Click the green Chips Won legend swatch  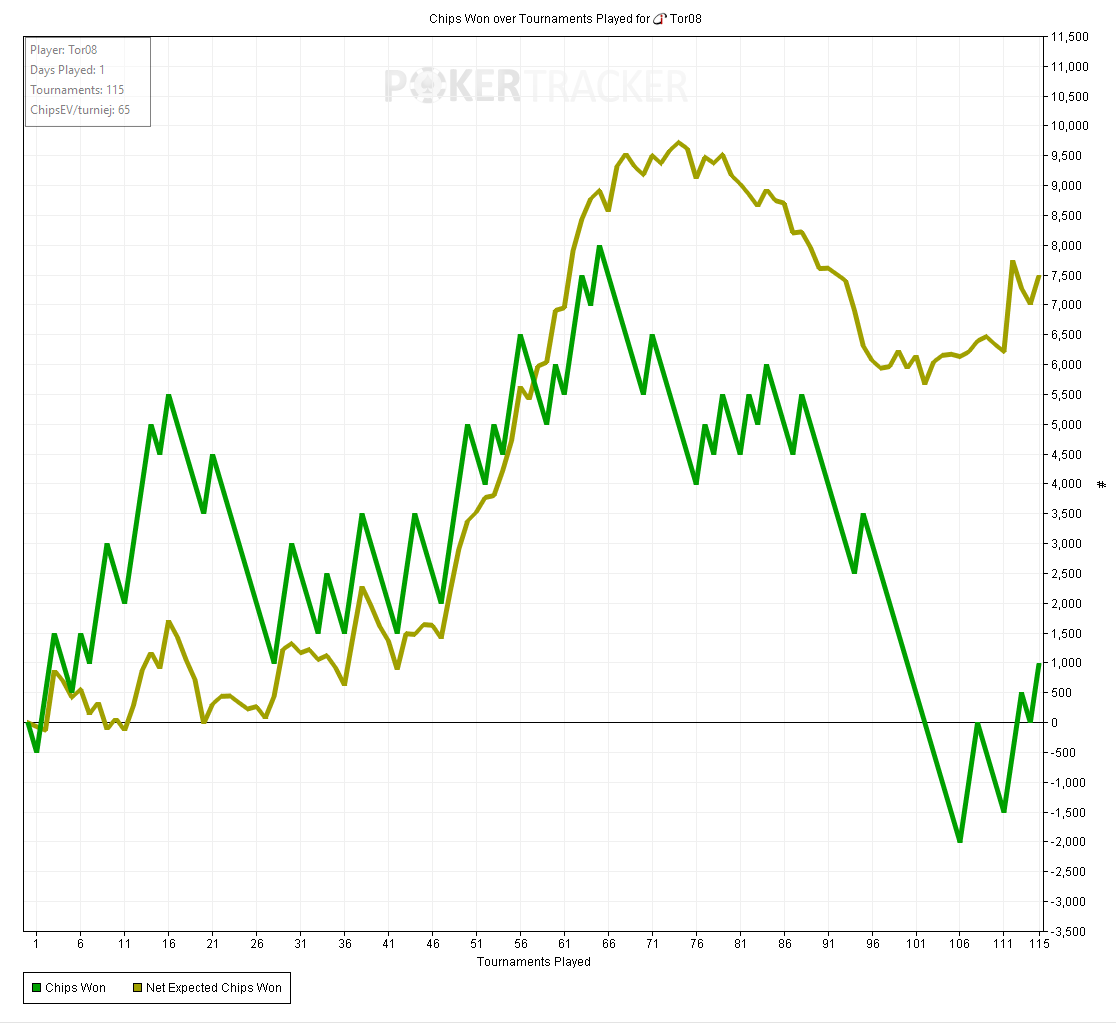pos(36,988)
